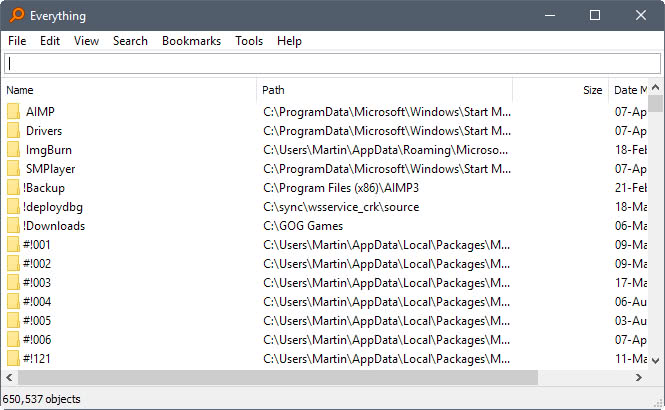Sort results by Date Modified column header
Image resolution: width=665 pixels, height=410 pixels.
point(628,90)
